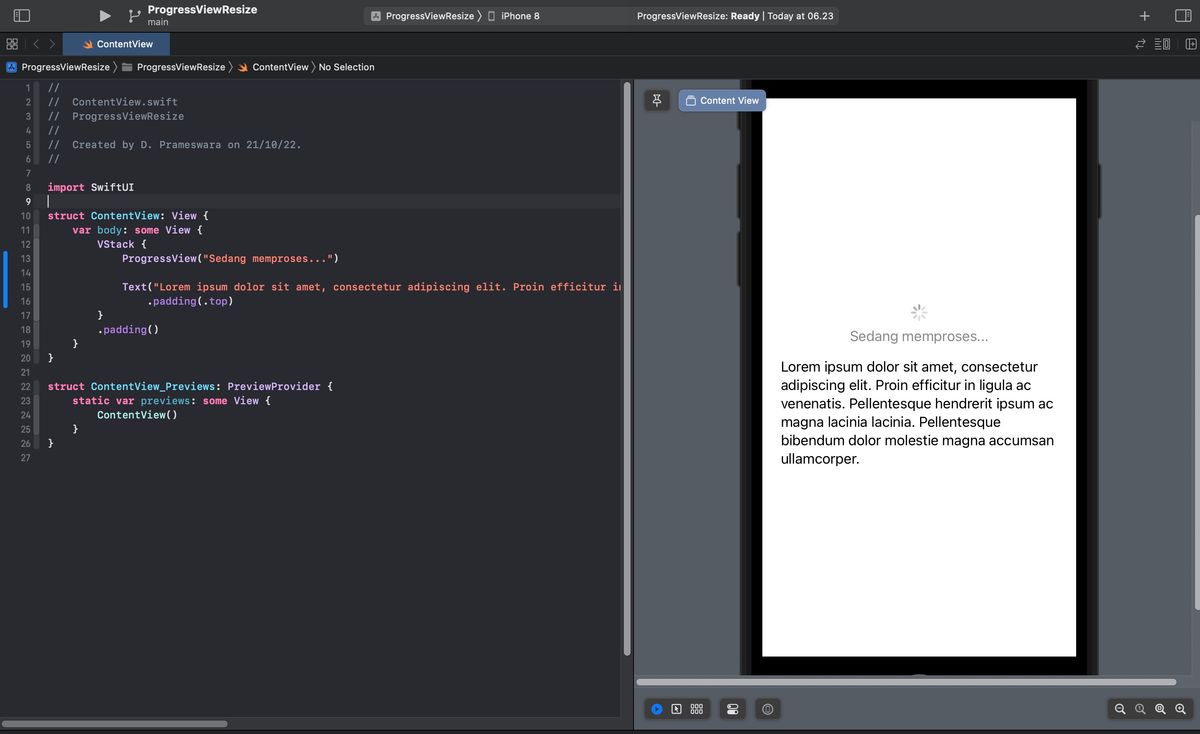The image size is (1200, 734).
Task: Go forward in editor history
Action: coord(52,44)
